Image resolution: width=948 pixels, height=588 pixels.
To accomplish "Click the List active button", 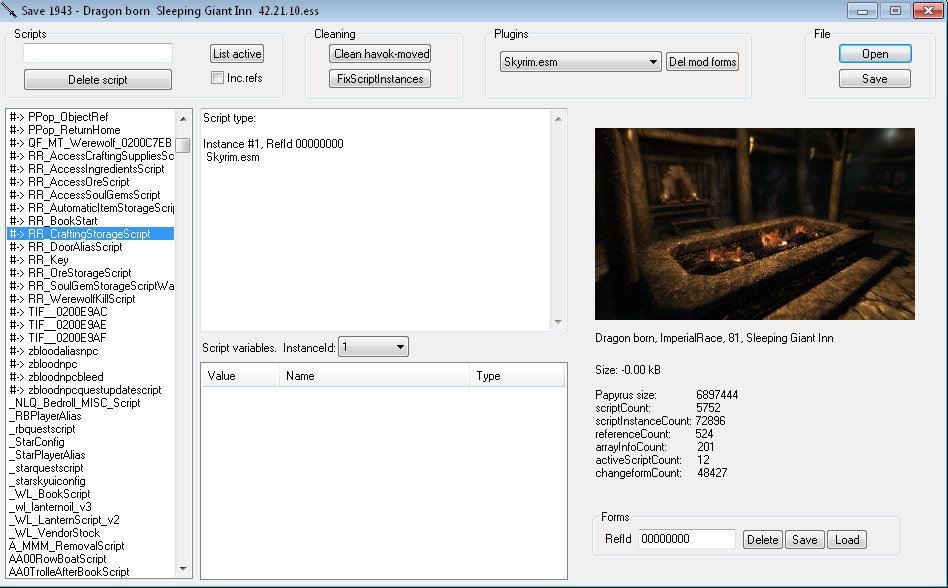I will (237, 54).
